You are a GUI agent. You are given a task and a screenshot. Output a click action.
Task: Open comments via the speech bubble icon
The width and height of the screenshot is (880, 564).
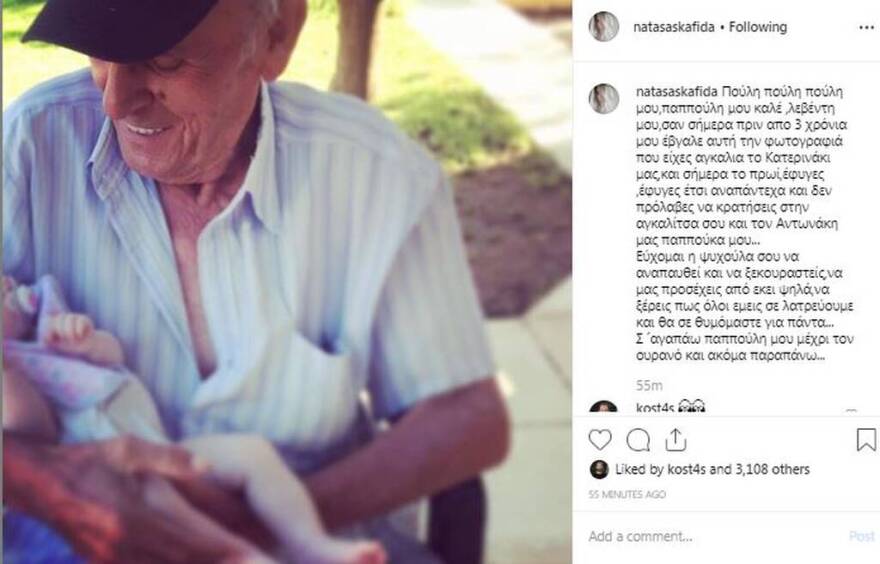(x=638, y=440)
